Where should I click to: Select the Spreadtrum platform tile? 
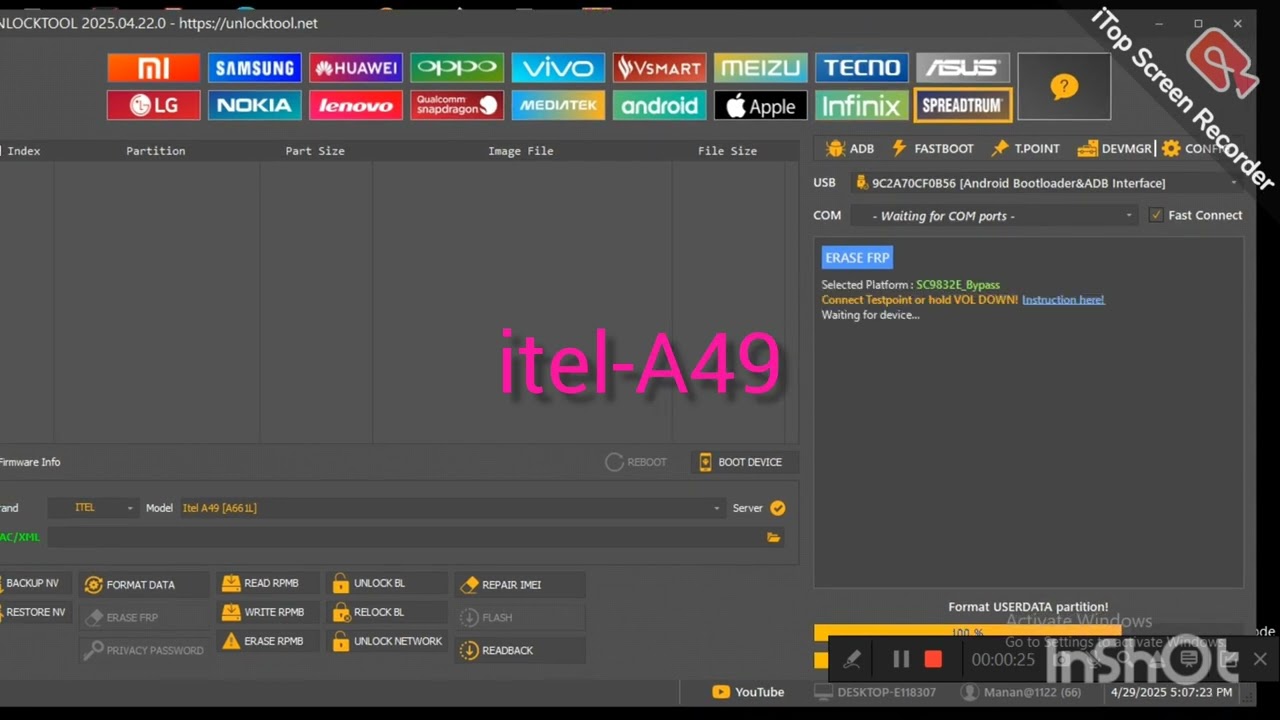click(962, 105)
